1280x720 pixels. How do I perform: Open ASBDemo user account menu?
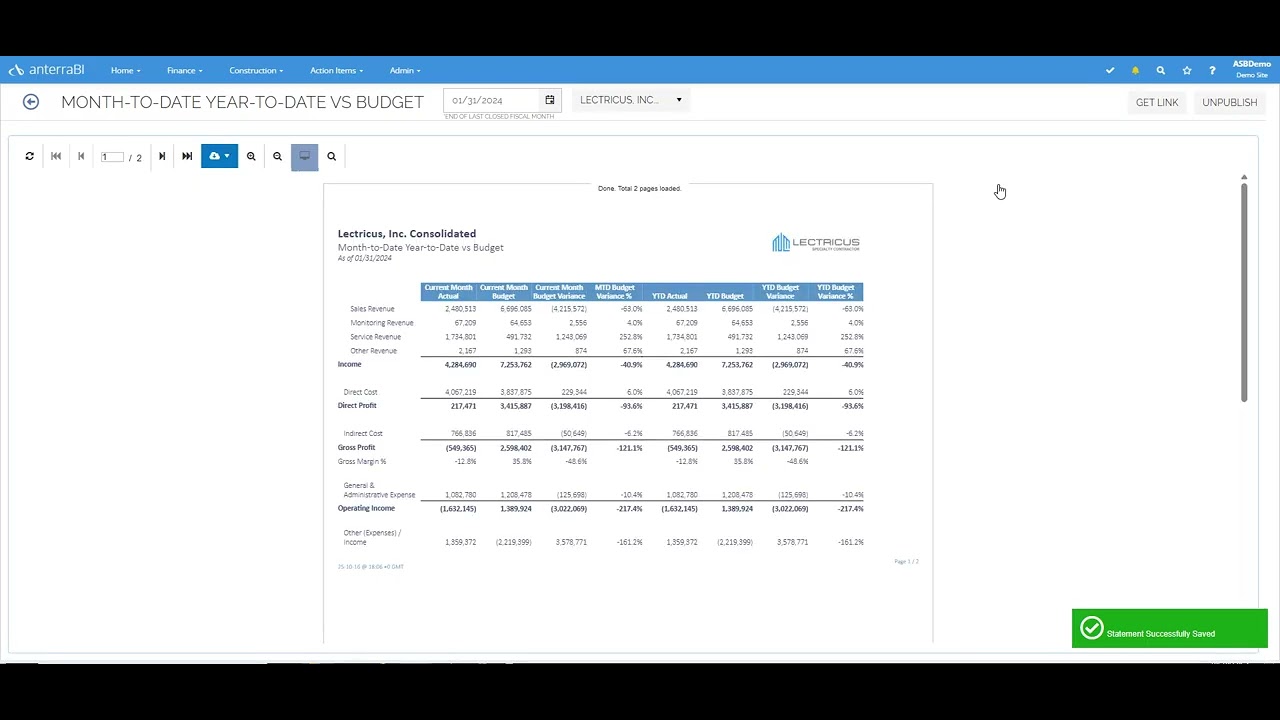coord(1251,69)
